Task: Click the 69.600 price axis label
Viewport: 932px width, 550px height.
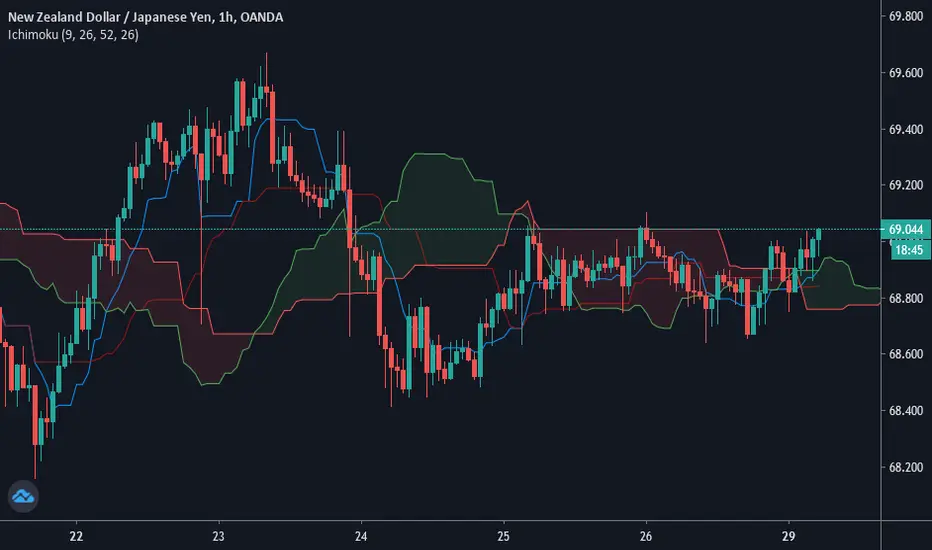Action: (x=906, y=73)
